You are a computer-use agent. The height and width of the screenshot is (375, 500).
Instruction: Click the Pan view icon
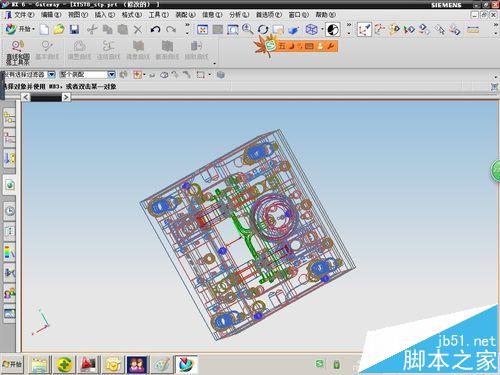[x=278, y=30]
